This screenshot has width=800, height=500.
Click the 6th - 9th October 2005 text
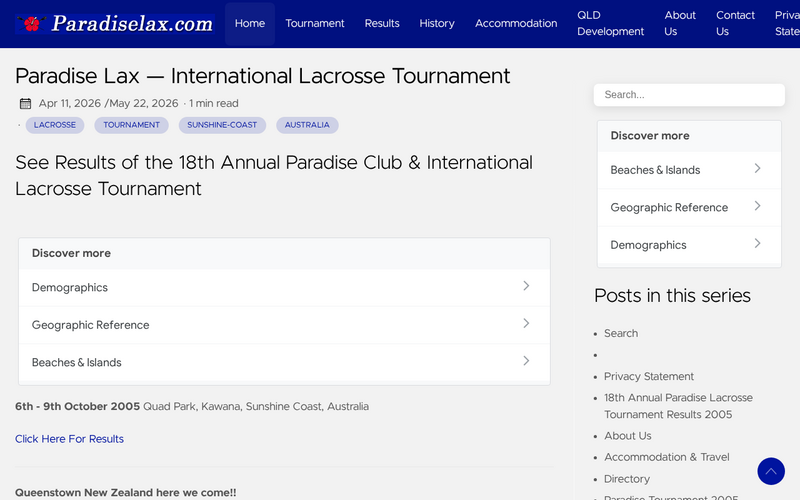tap(77, 407)
